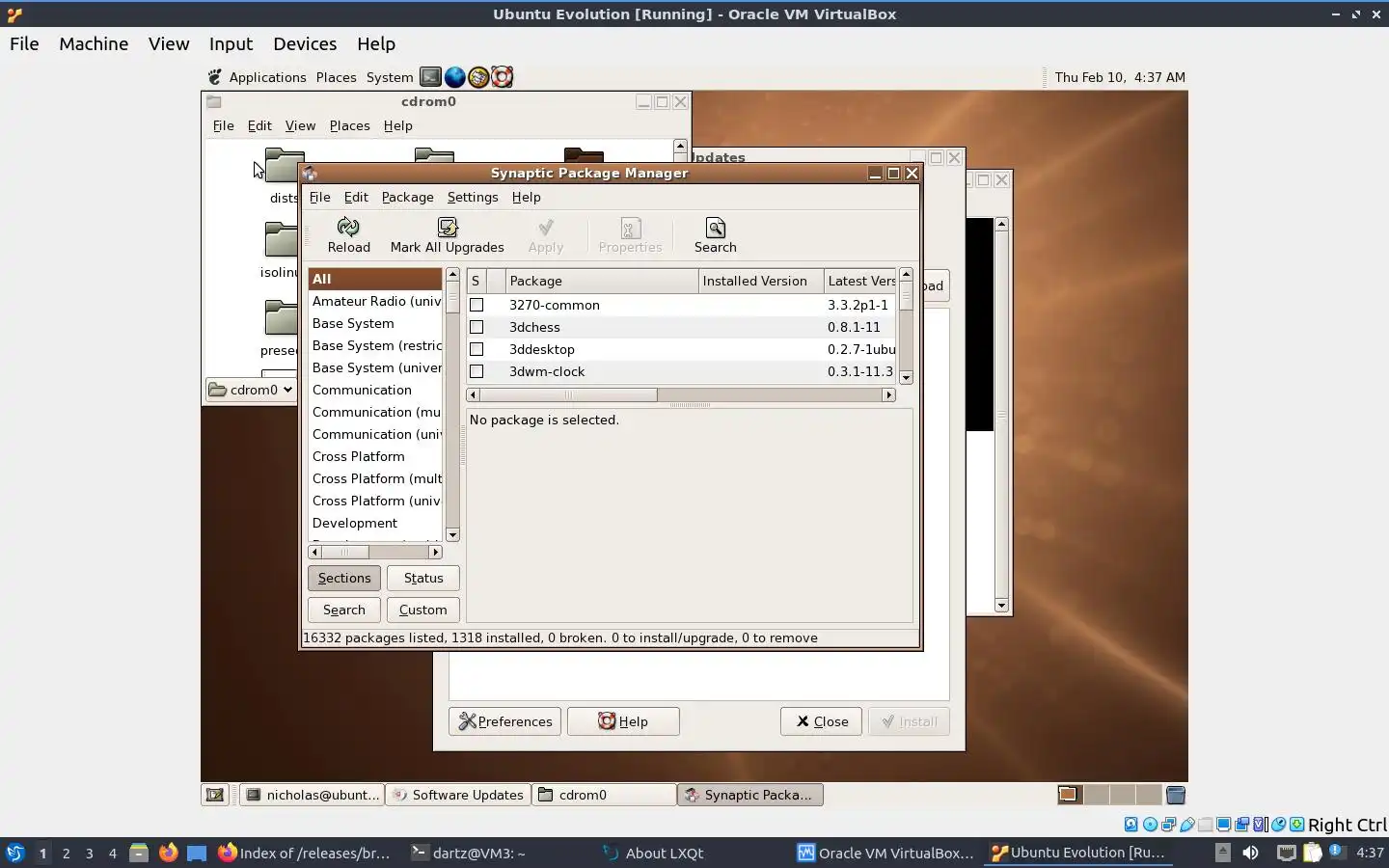Open the trash icon in guest bottom panel
This screenshot has height=868, width=1389.
pyautogui.click(x=1175, y=795)
